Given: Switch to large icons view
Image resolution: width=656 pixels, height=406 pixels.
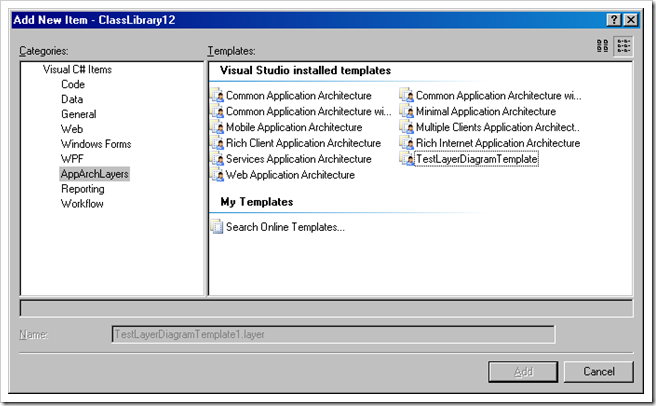Looking at the screenshot, I should click(602, 46).
